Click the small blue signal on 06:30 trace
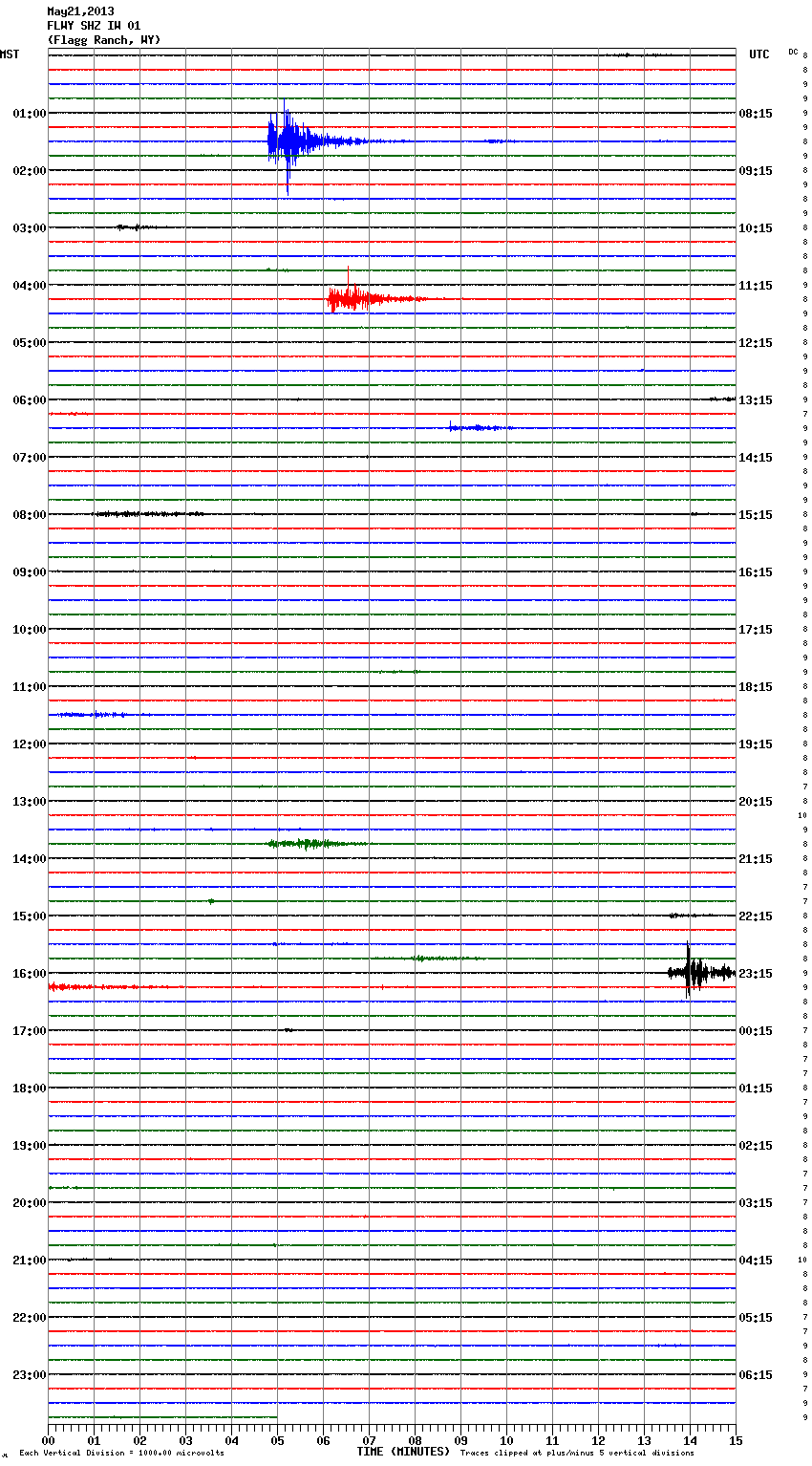Viewport: 812px width, 1466px height. (480, 427)
